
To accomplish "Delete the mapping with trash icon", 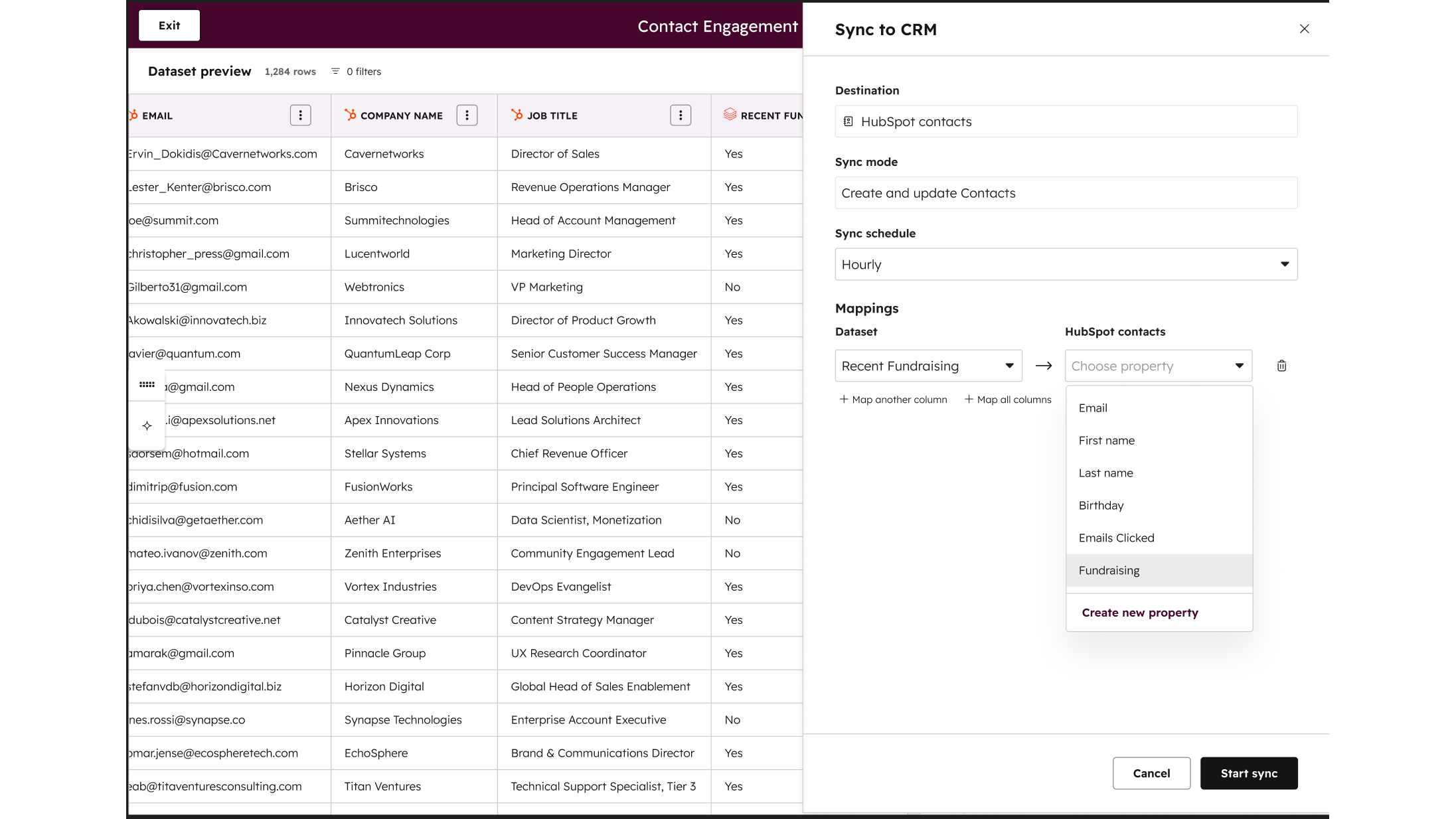I will click(x=1281, y=366).
